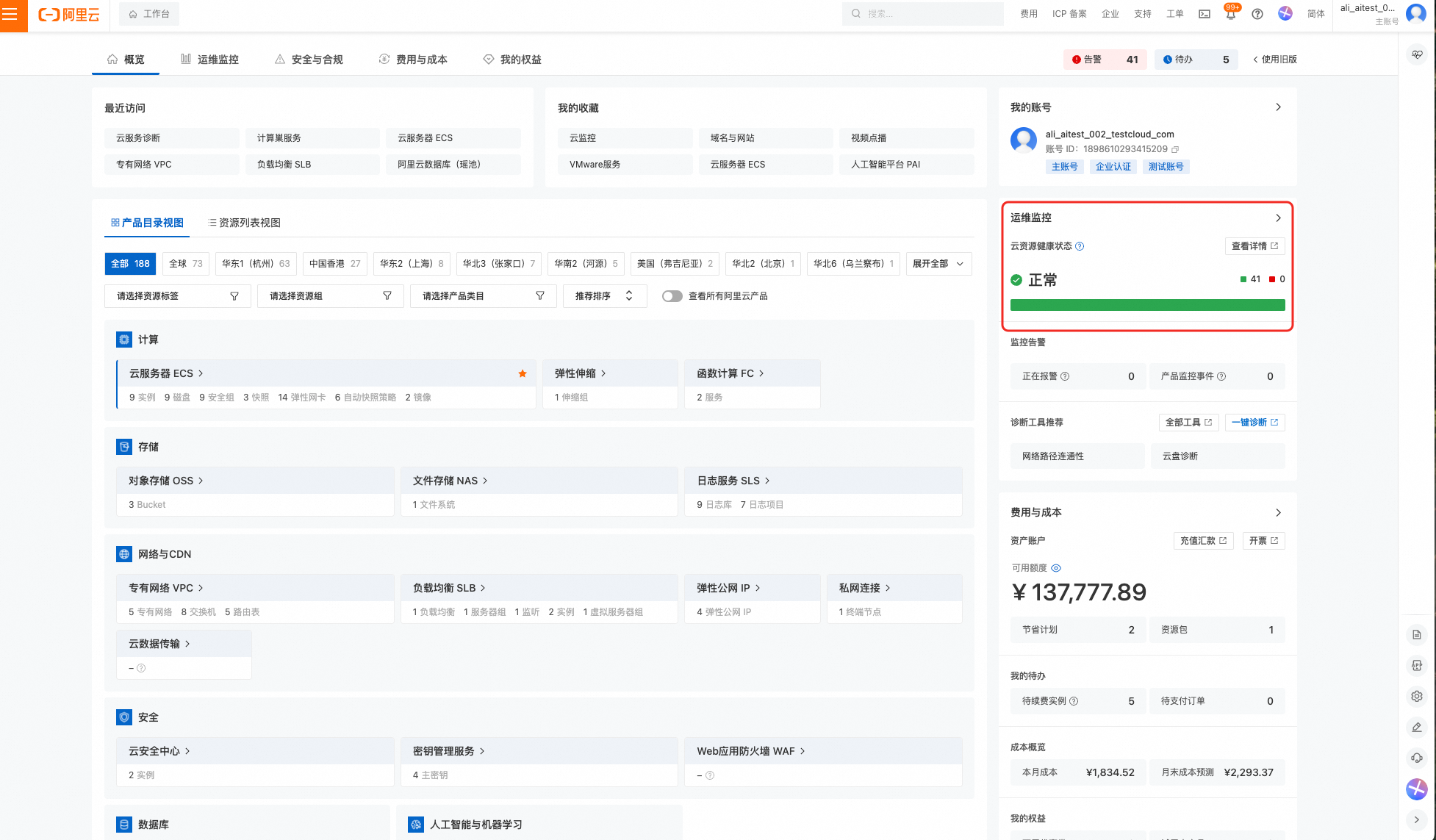This screenshot has height=840, width=1436.
Task: Switch to the 安全与合规 tab
Action: (309, 60)
